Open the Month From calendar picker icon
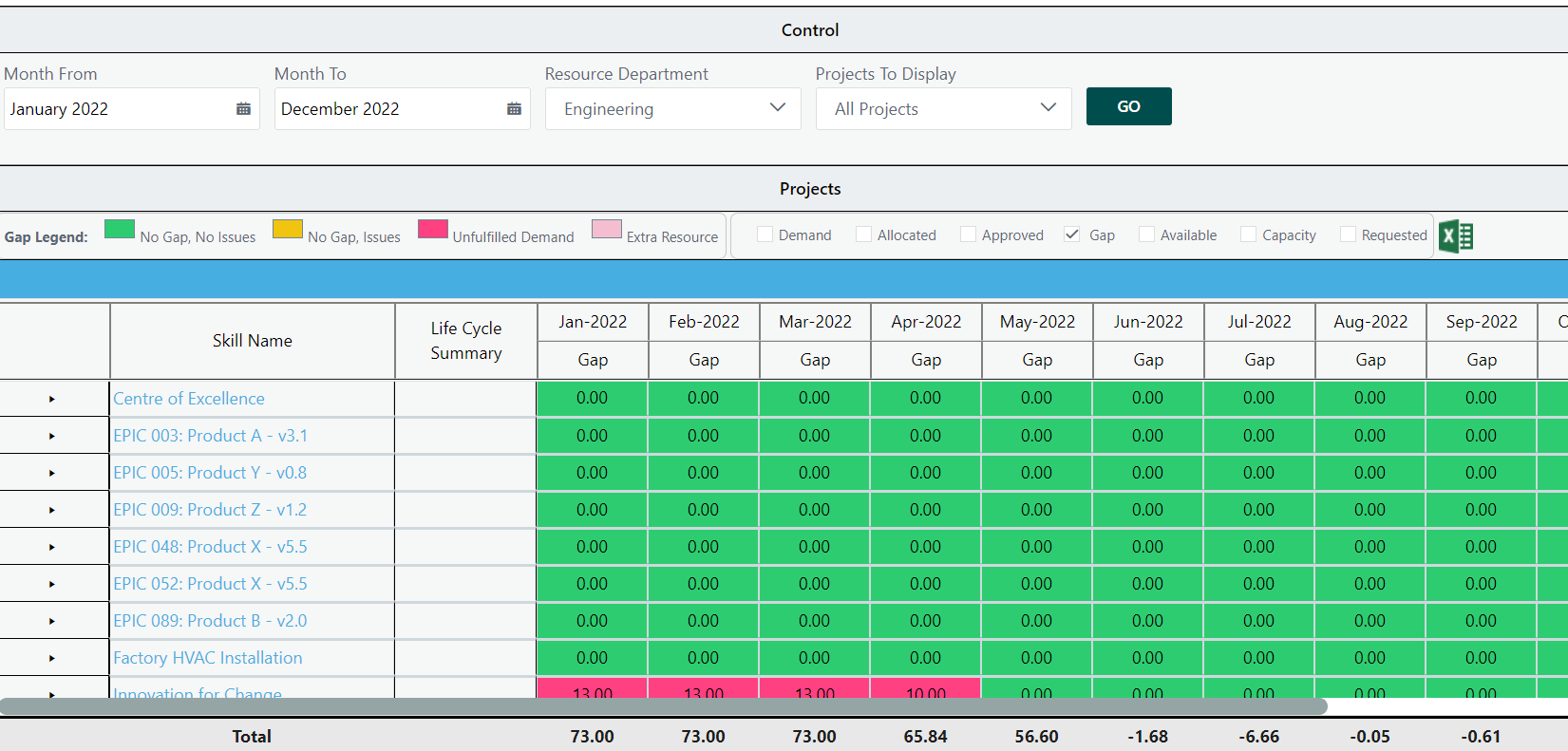This screenshot has height=751, width=1568. (x=243, y=109)
